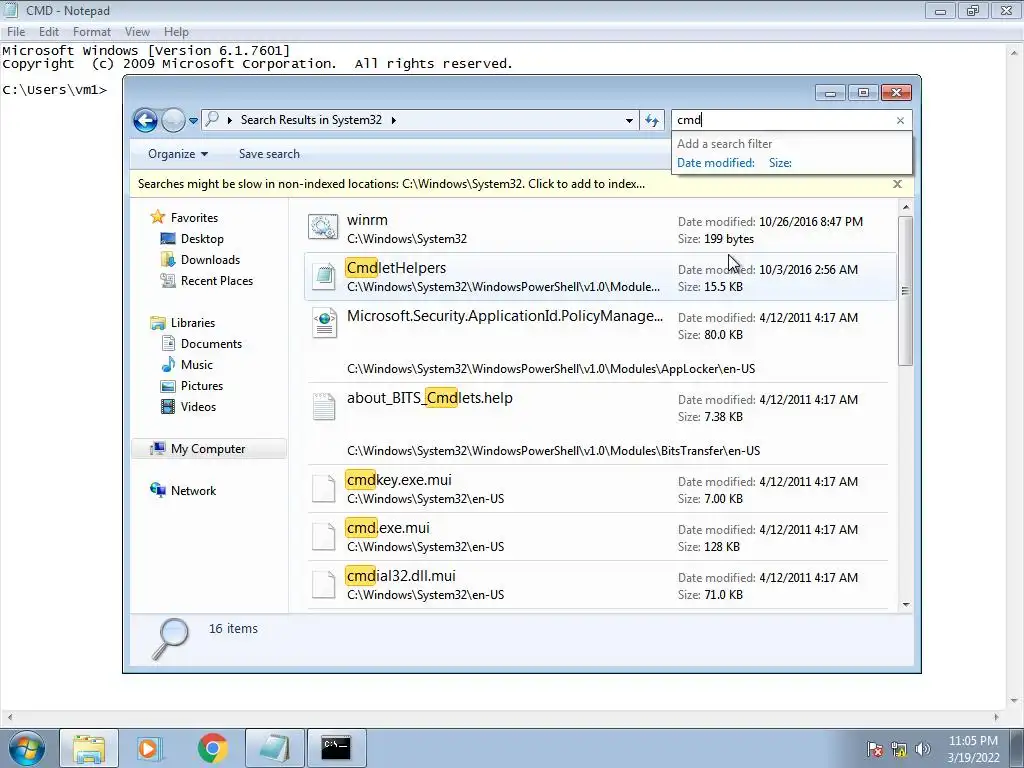This screenshot has height=768, width=1024.
Task: Maximize the Explorer search window
Action: (863, 93)
